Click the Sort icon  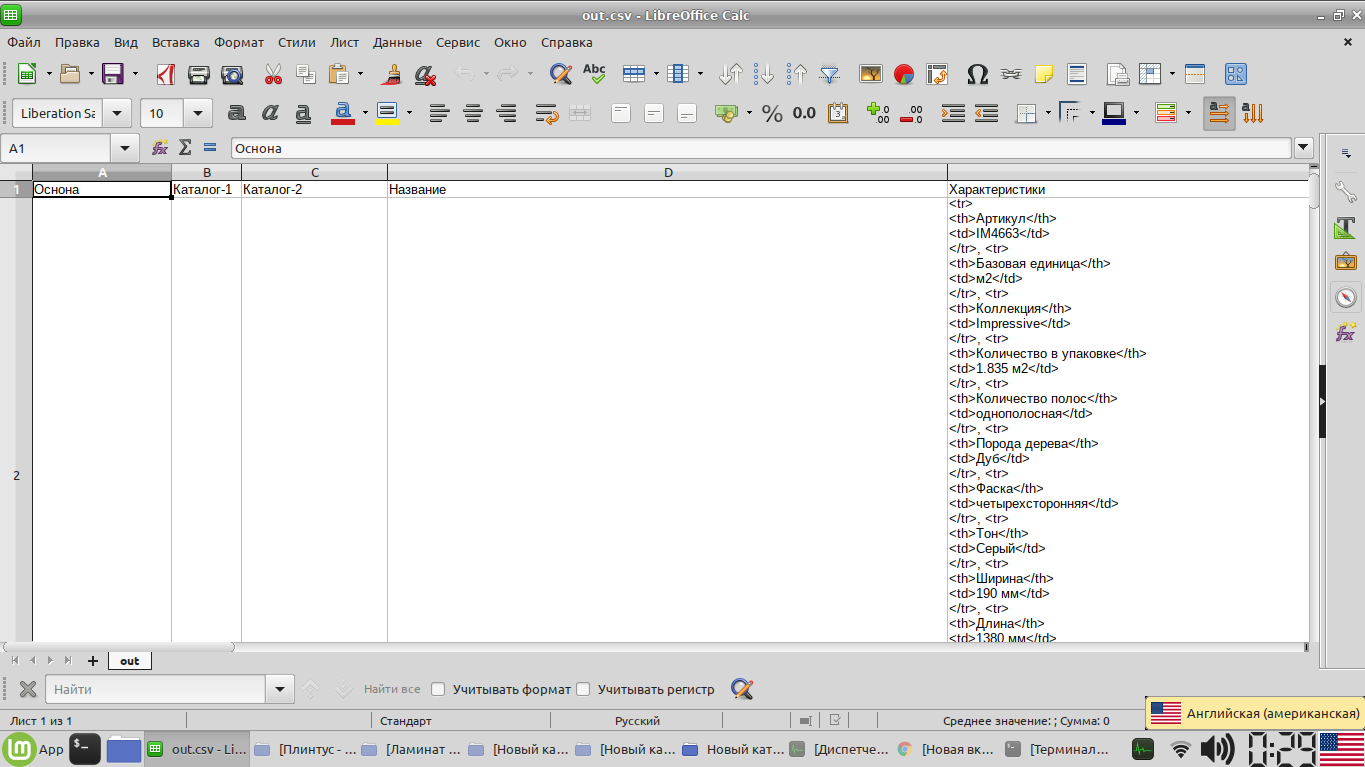(731, 74)
